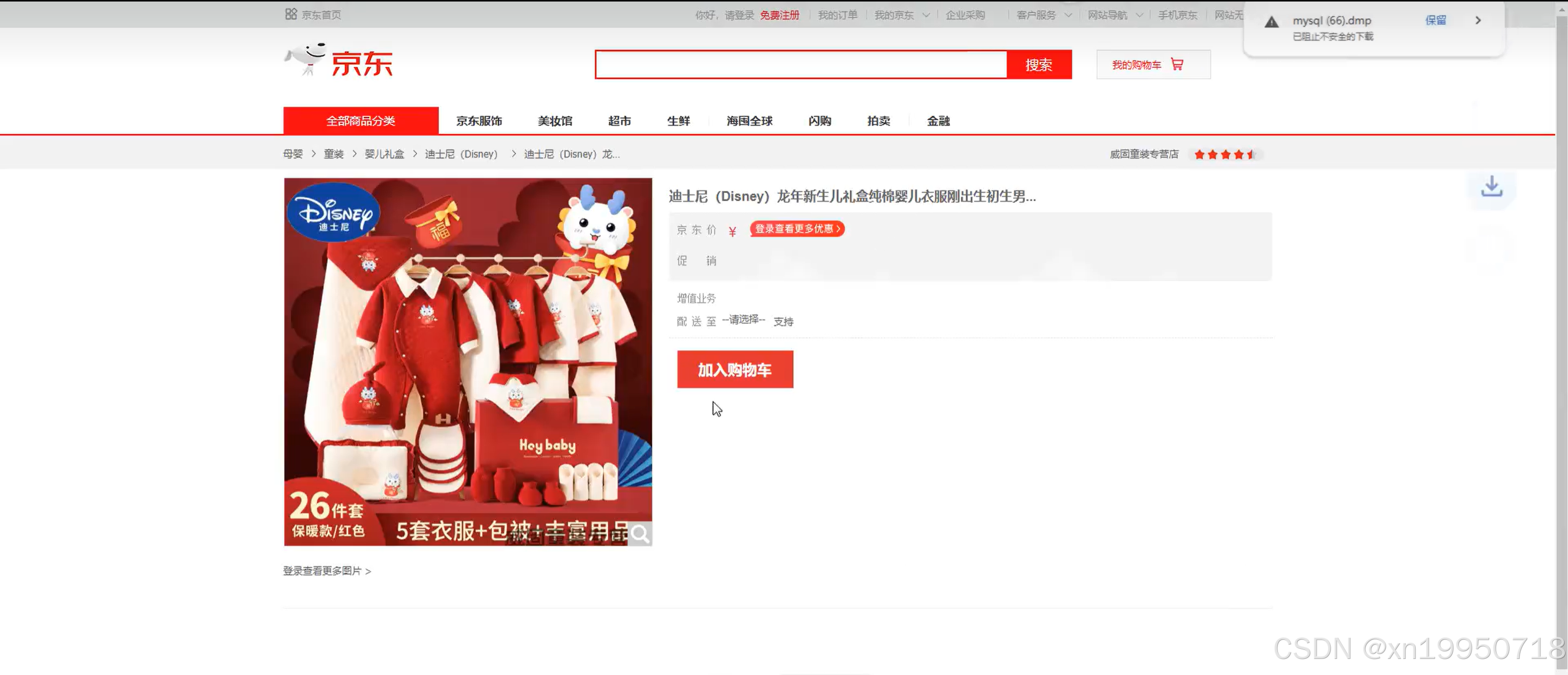Click 免费注册 link
The image size is (1568, 675).
coord(779,15)
